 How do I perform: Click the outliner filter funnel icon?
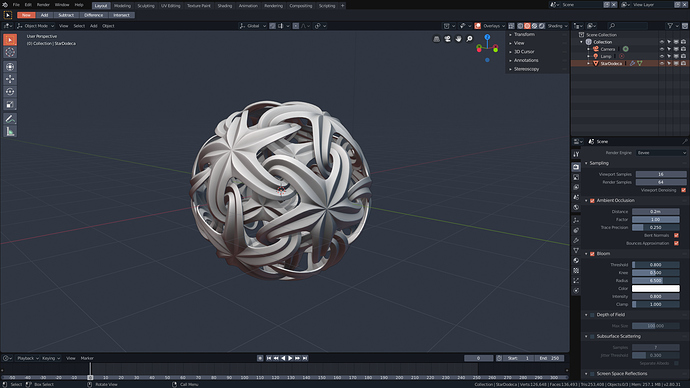point(670,26)
